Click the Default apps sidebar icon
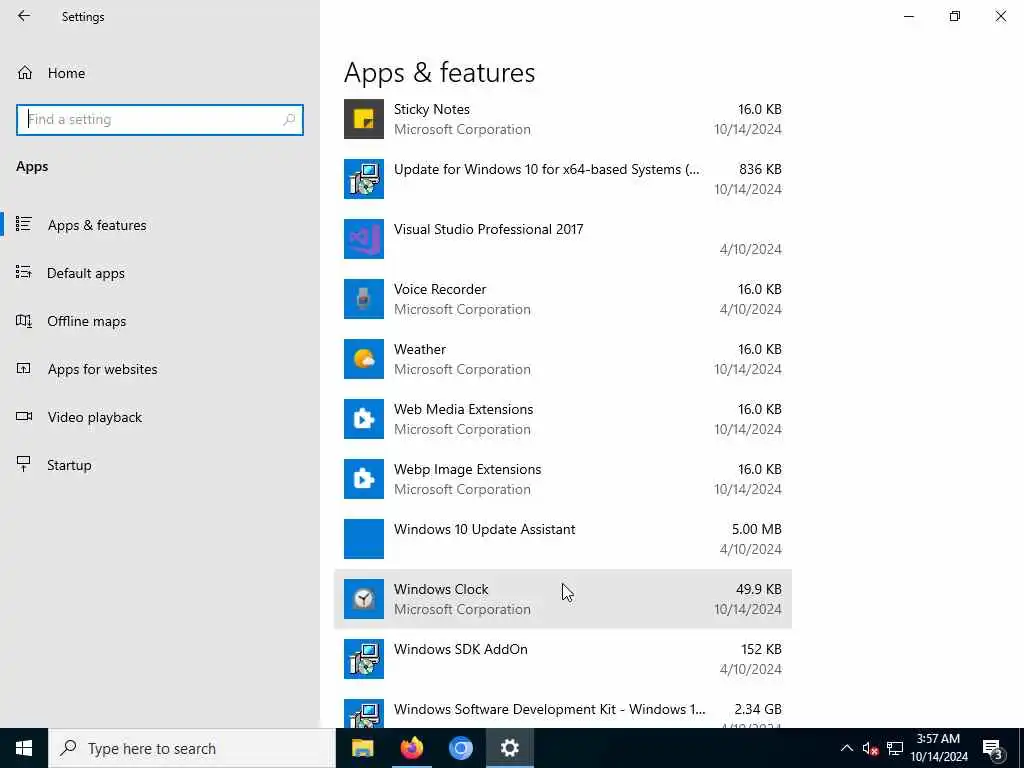The image size is (1024, 768). click(x=24, y=272)
